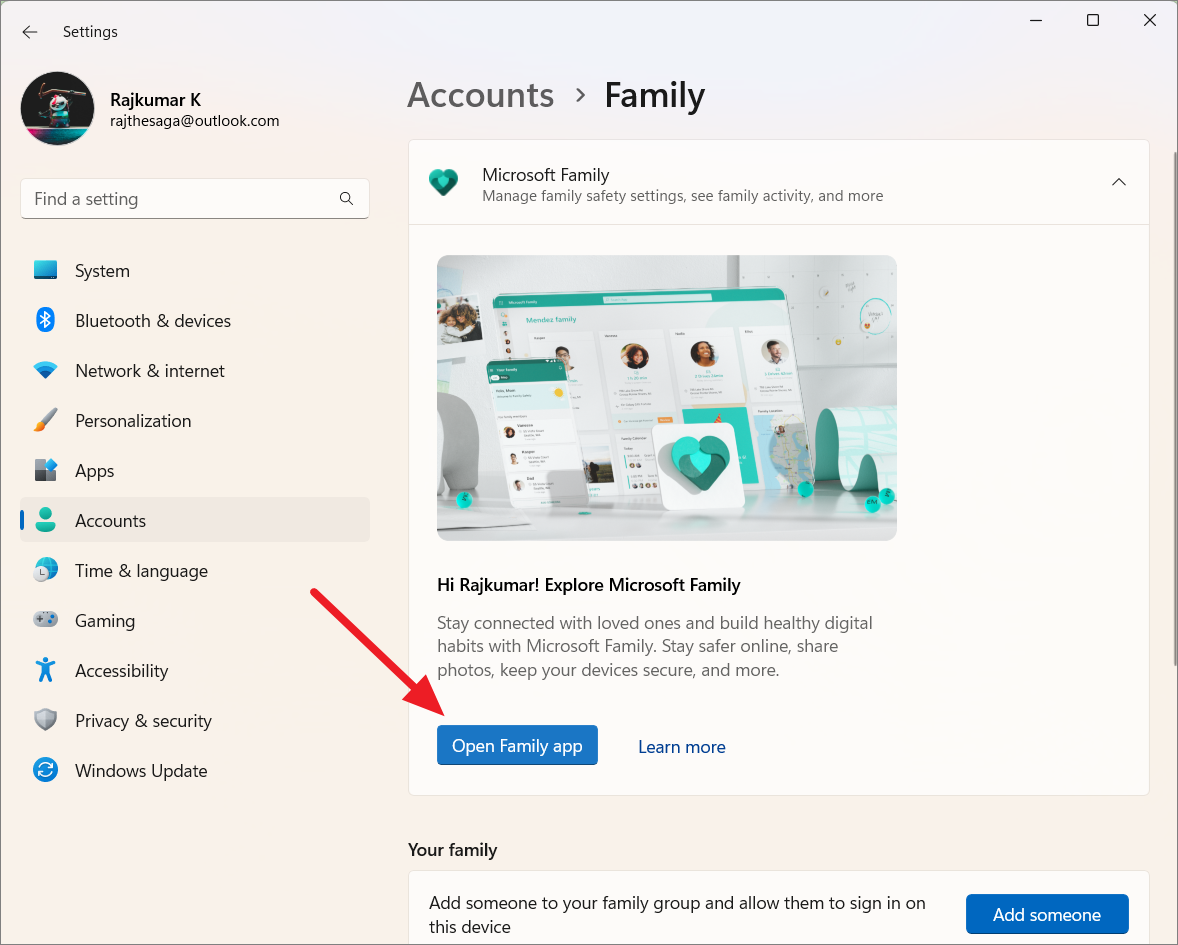
Task: Click Accounts in the breadcrumb
Action: click(480, 95)
